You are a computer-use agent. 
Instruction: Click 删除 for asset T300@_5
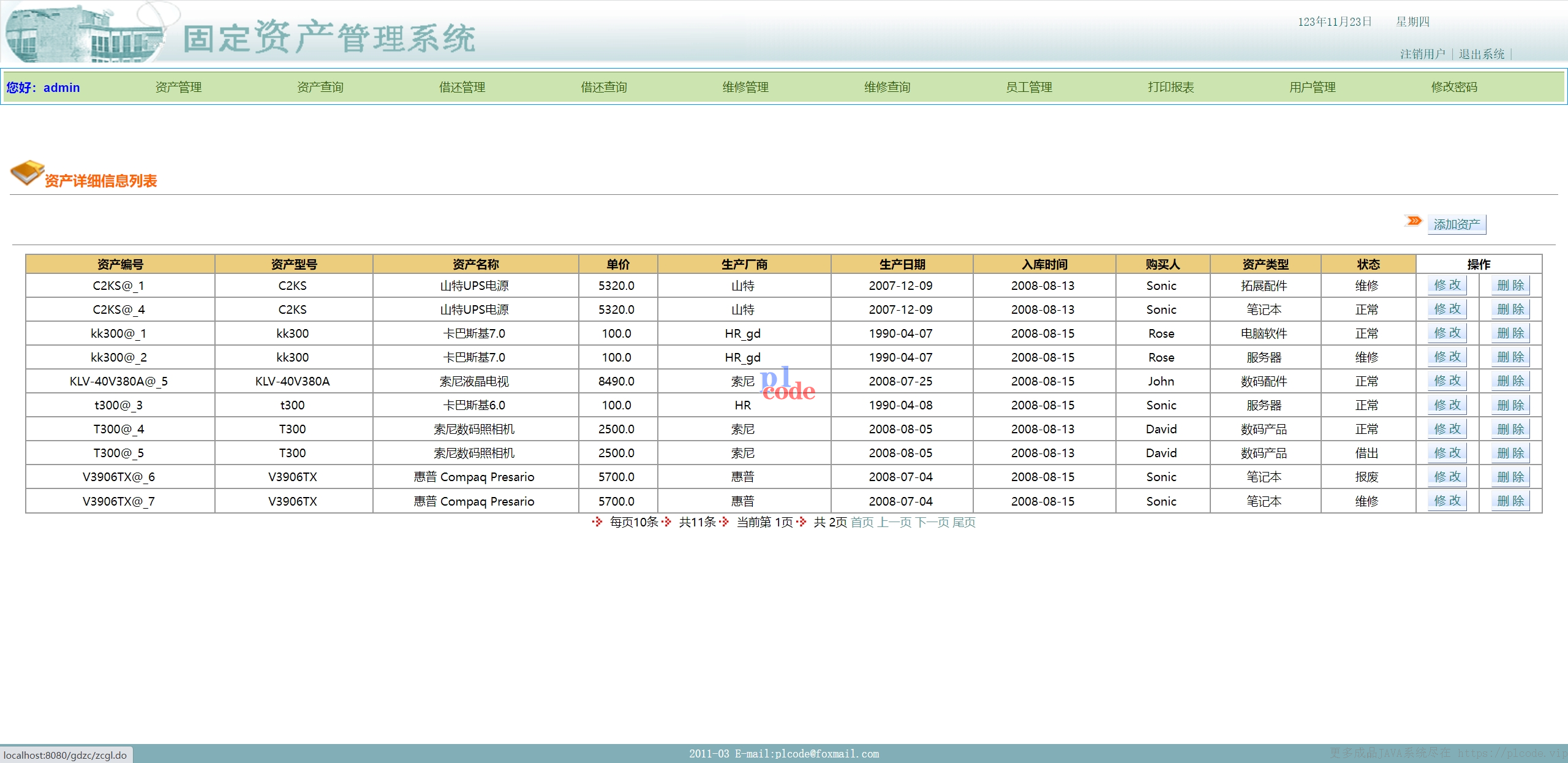pyautogui.click(x=1510, y=453)
